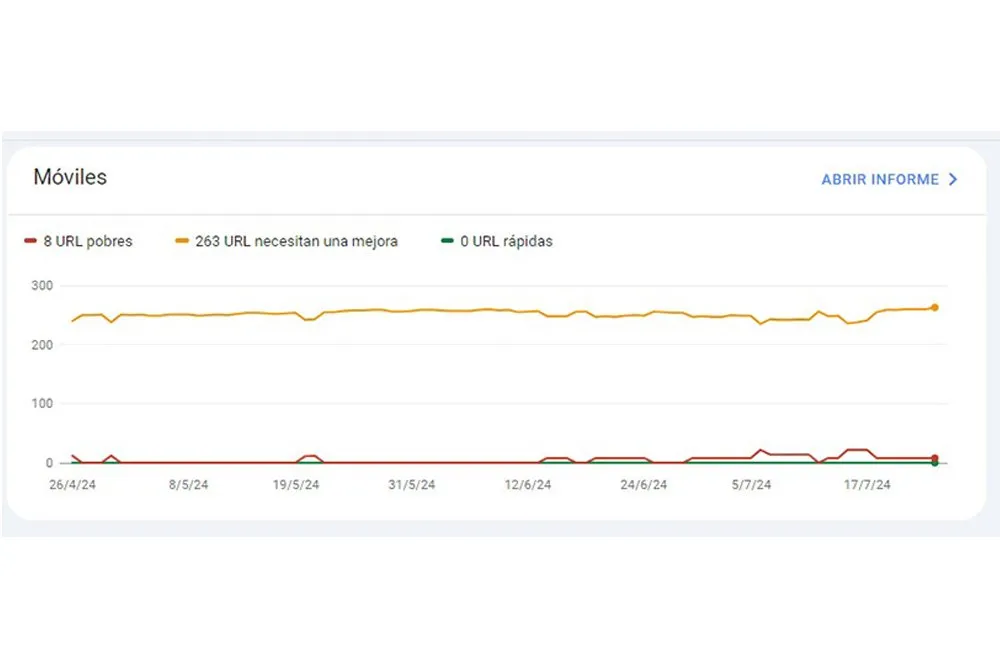Select the '8 URL pobres' legend label
Screen dimensions: 1000x667
tap(88, 241)
